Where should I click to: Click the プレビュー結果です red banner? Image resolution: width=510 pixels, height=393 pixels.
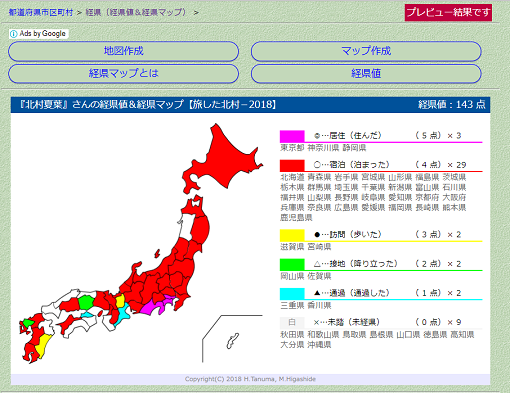point(448,13)
